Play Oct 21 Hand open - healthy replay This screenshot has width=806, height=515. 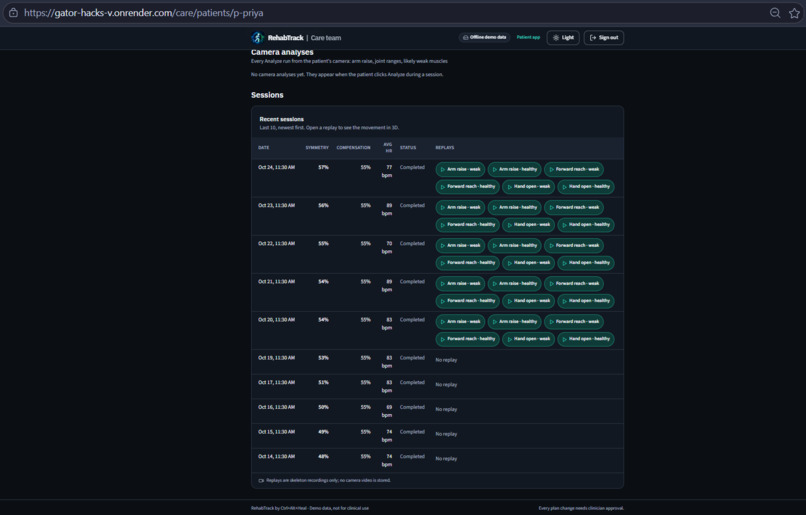click(585, 301)
